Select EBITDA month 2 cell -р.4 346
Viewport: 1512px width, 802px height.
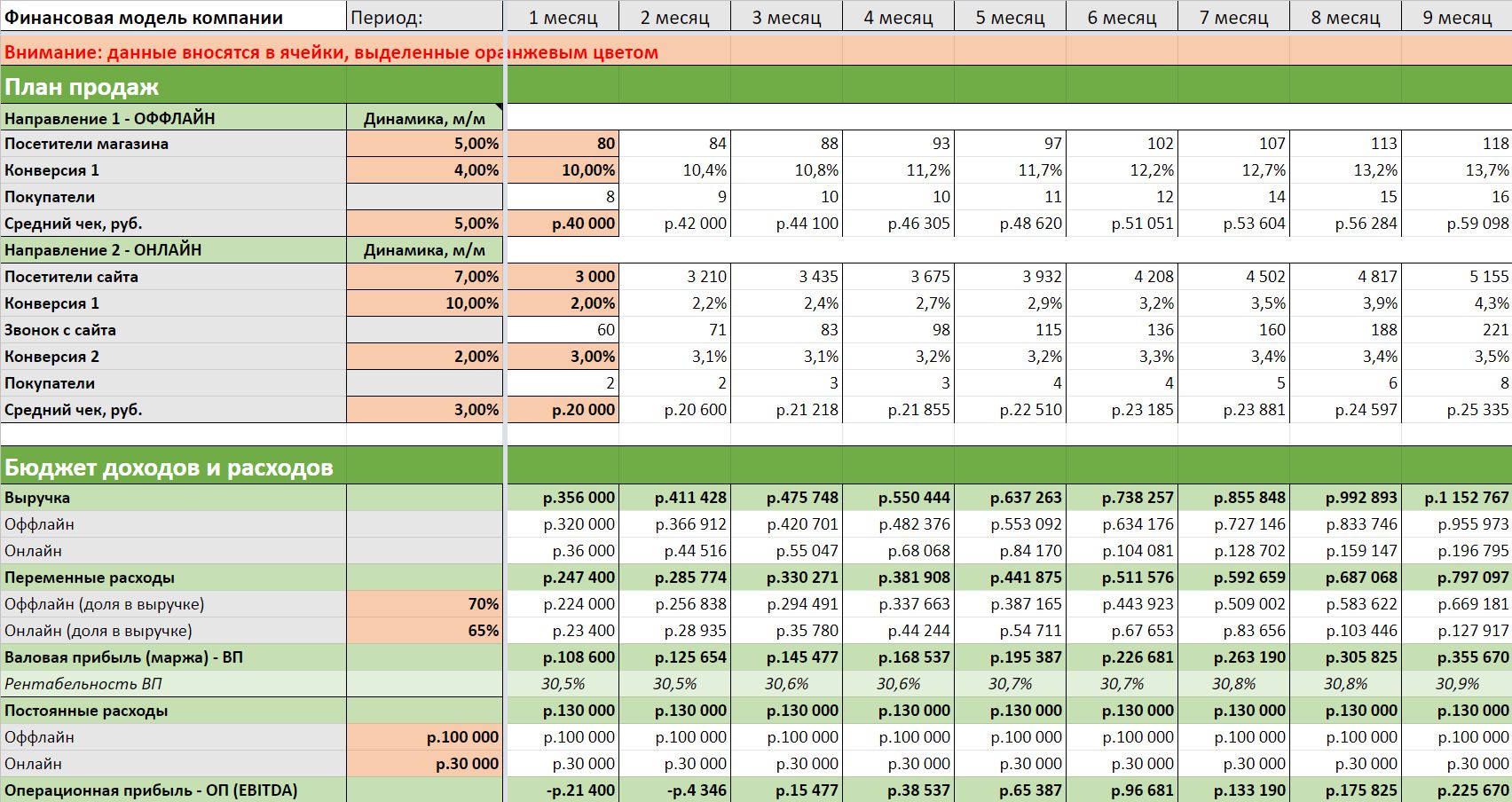coord(674,790)
